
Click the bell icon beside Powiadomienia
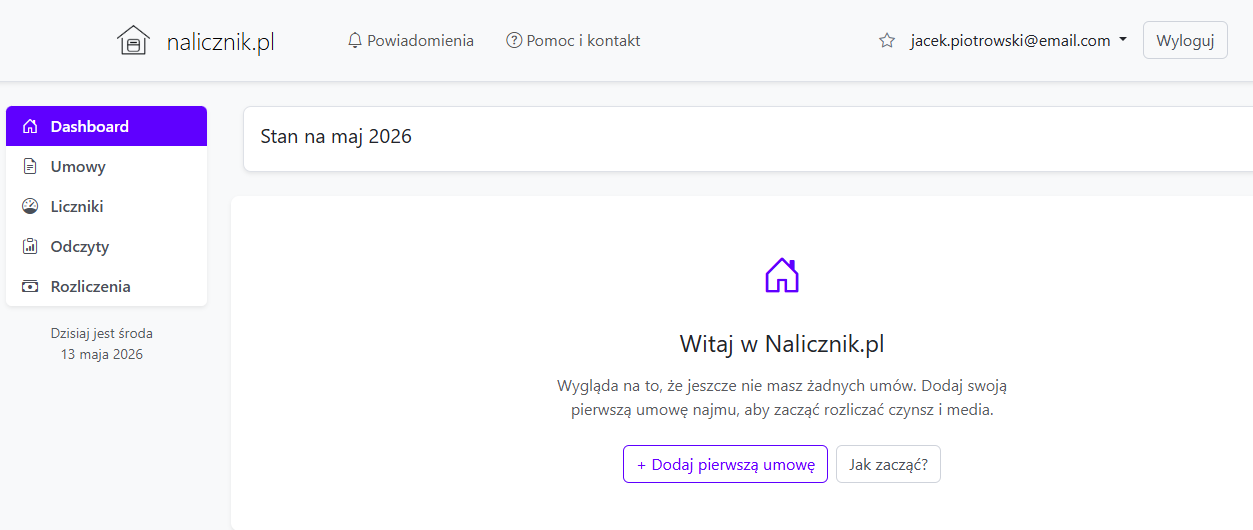point(354,41)
